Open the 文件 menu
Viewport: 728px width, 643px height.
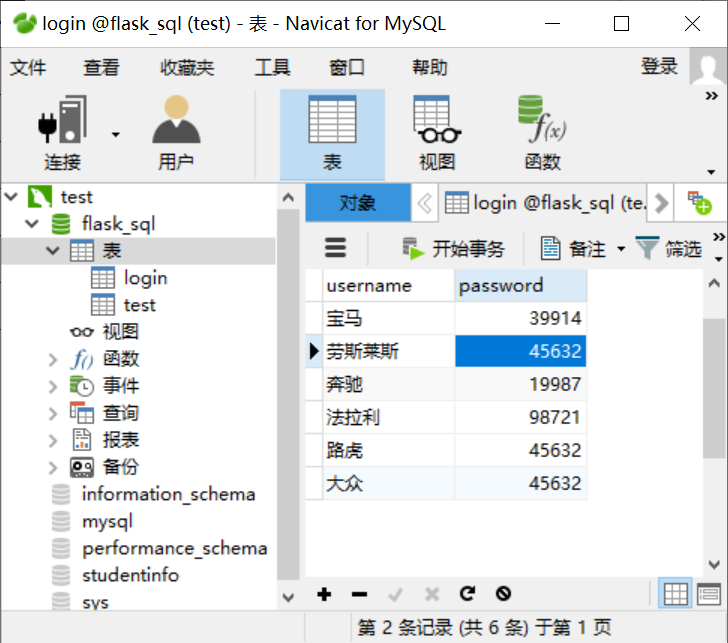28,68
